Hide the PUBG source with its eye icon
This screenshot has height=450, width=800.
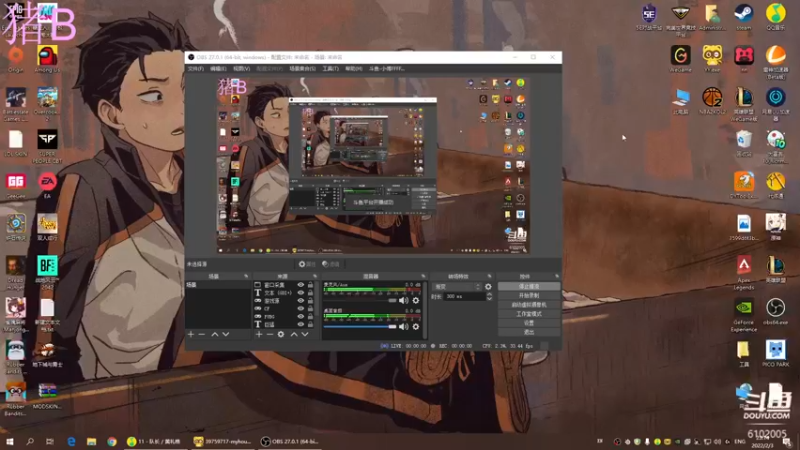(301, 316)
